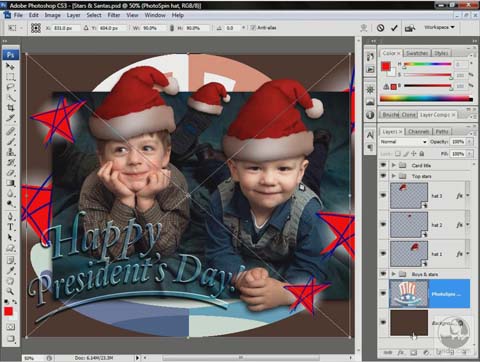The height and width of the screenshot is (362, 480).
Task: Open the layer blend mode dropdown
Action: [403, 142]
